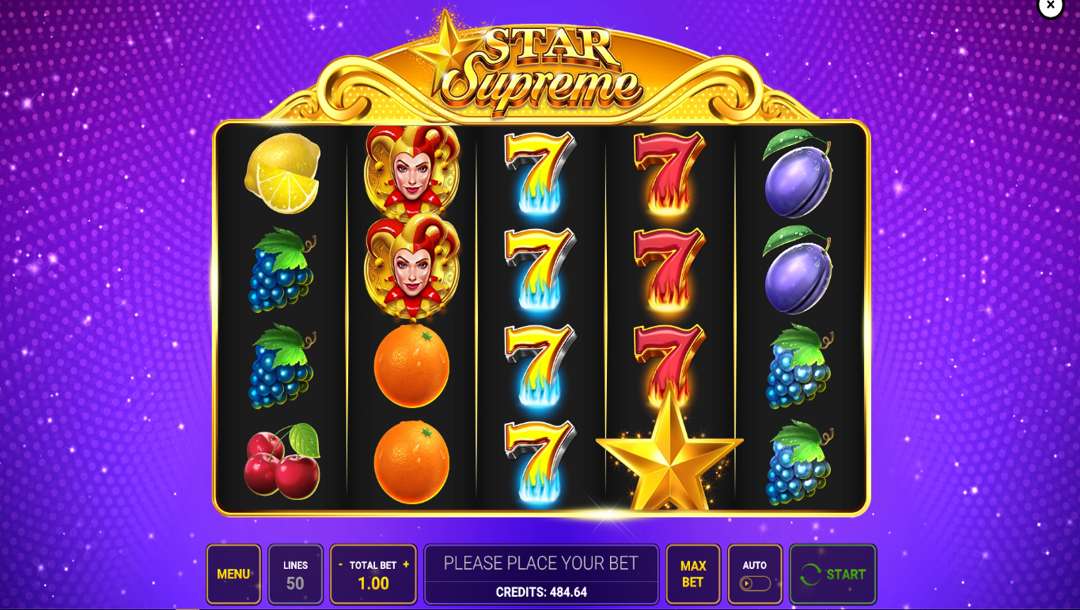
Task: Click the golden star scatter symbol
Action: point(669,451)
